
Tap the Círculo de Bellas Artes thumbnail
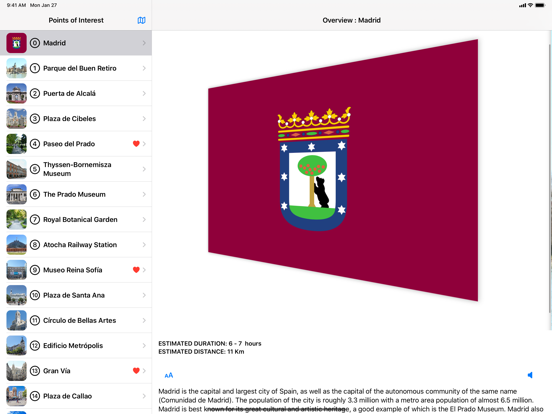click(x=16, y=320)
